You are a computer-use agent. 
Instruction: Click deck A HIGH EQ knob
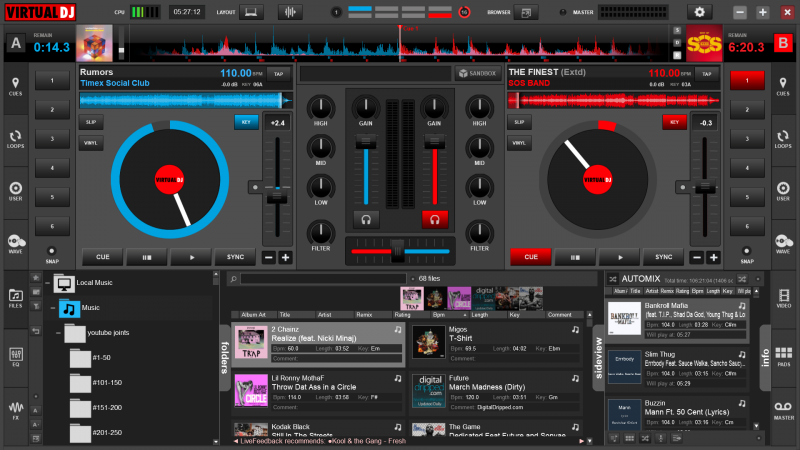(320, 108)
